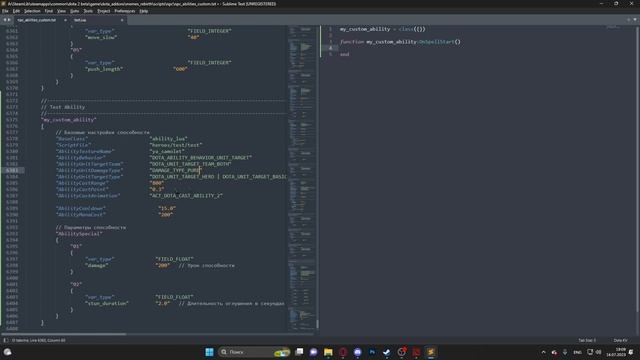640x360 pixels.
Task: Click the "// Test Ability" comment
Action: tap(63, 107)
